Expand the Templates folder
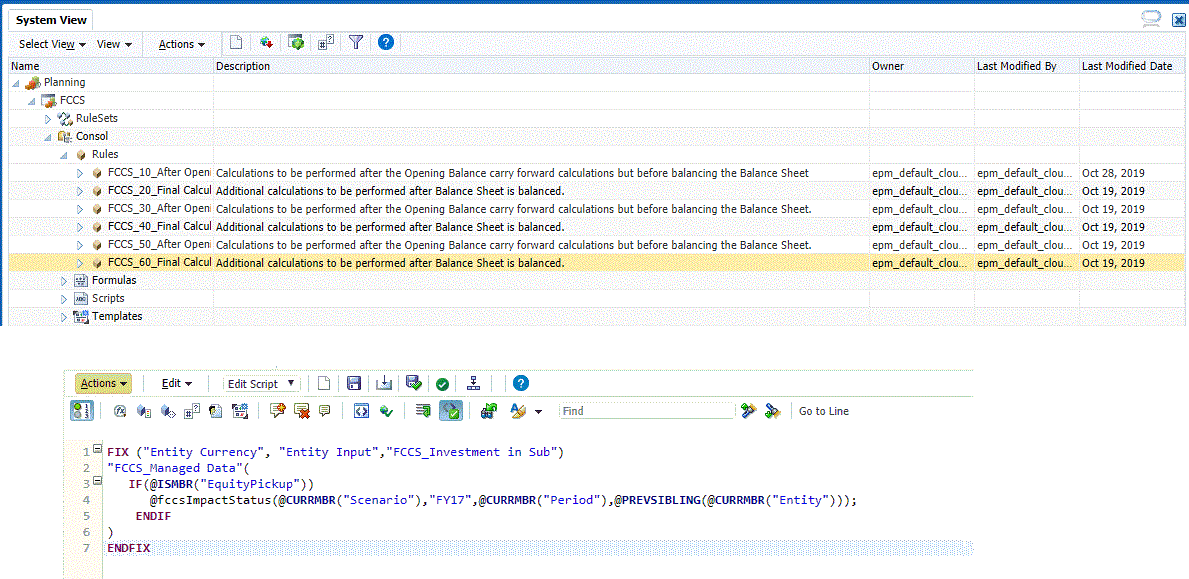Image resolution: width=1189 pixels, height=579 pixels. [x=64, y=317]
